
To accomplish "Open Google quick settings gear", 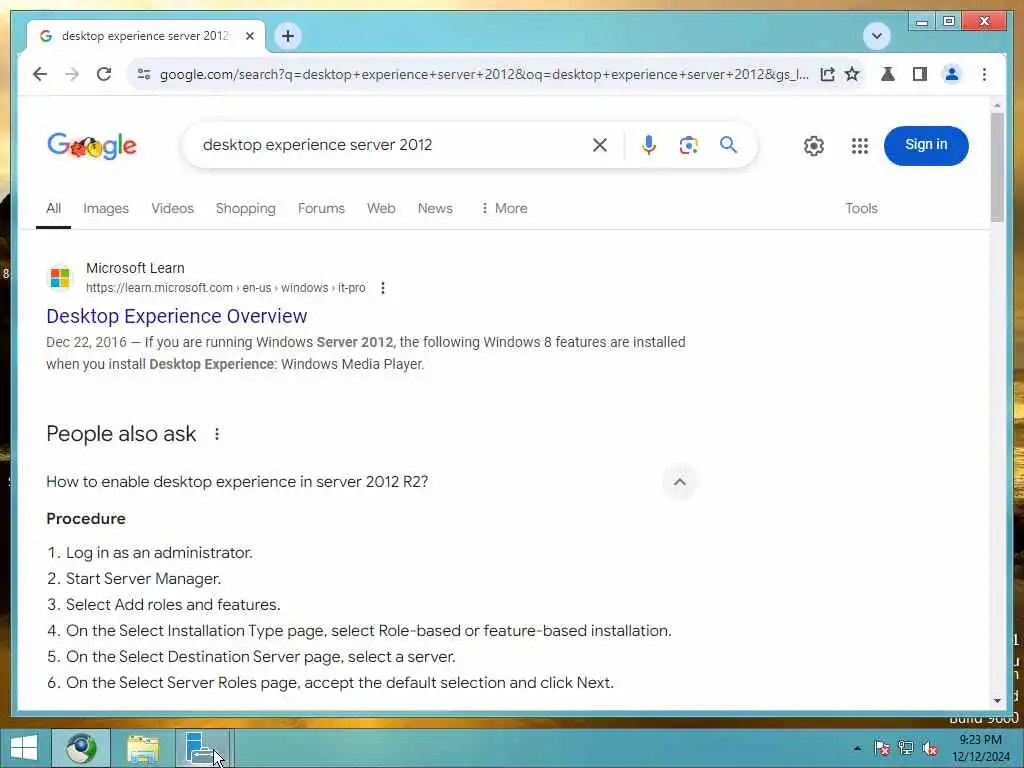I will point(814,146).
